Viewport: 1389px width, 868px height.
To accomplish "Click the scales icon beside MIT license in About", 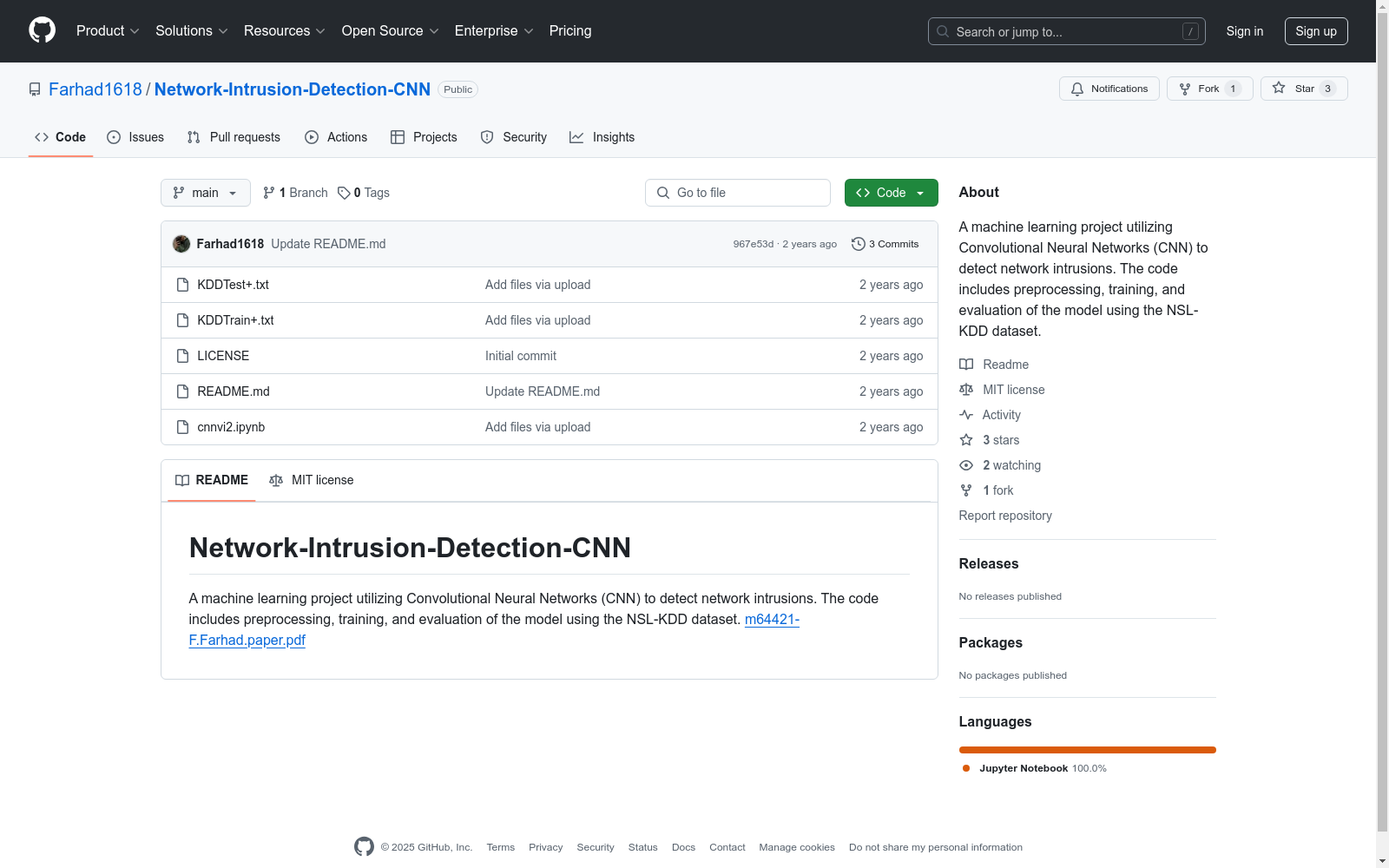I will [x=966, y=390].
